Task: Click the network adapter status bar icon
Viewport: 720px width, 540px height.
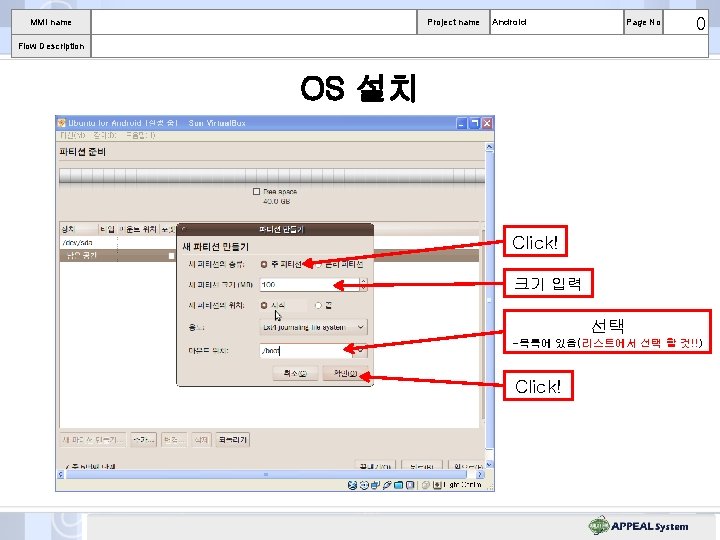Action: [x=375, y=485]
